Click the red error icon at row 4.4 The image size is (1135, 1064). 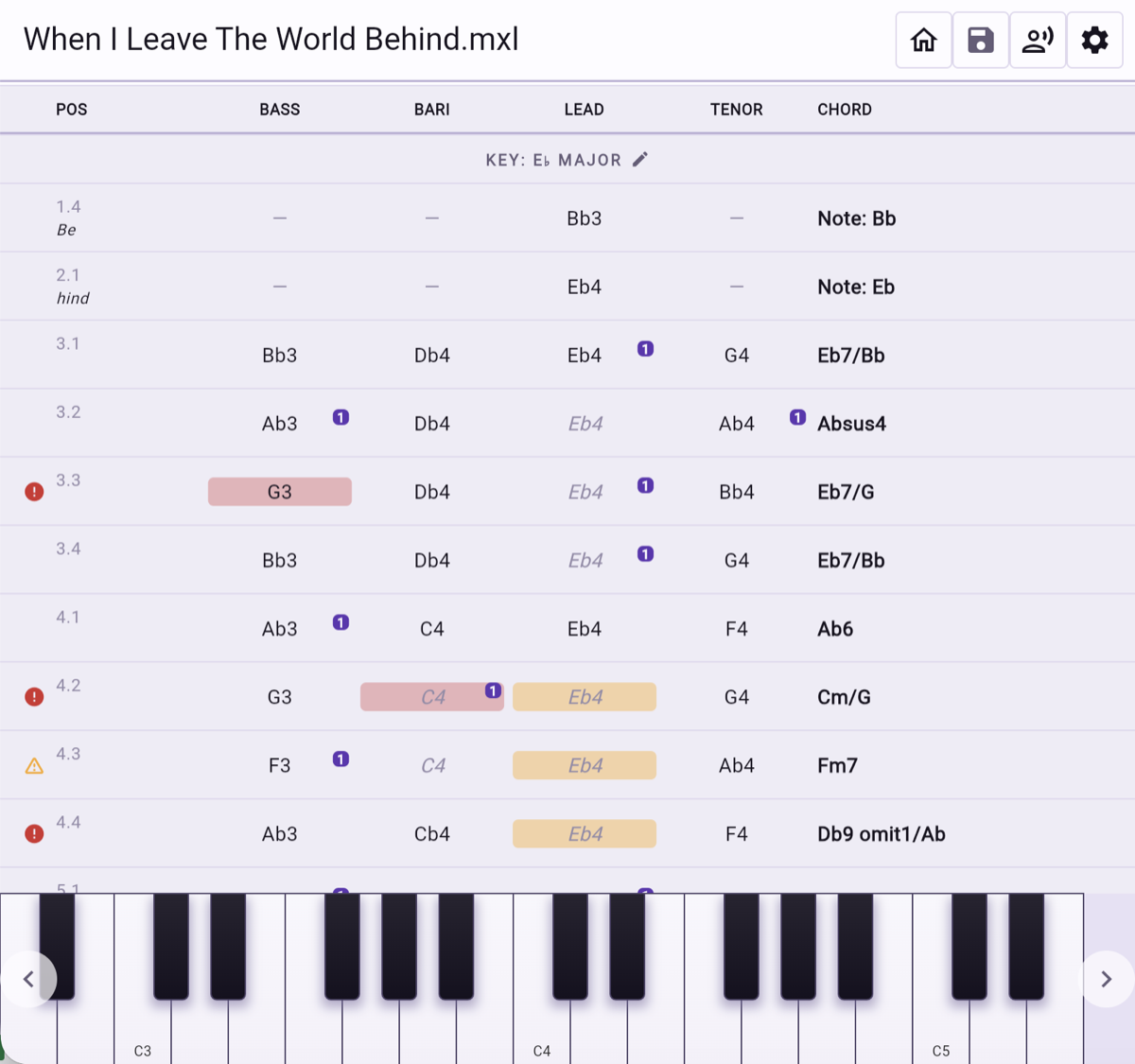34,834
